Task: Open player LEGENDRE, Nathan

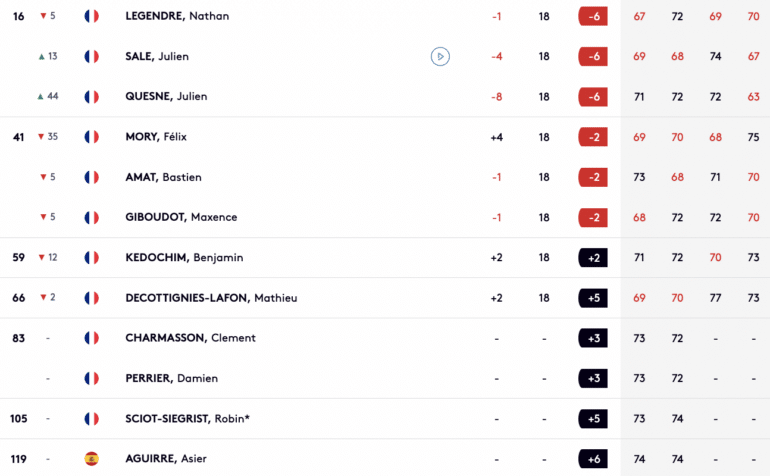Action: (177, 16)
